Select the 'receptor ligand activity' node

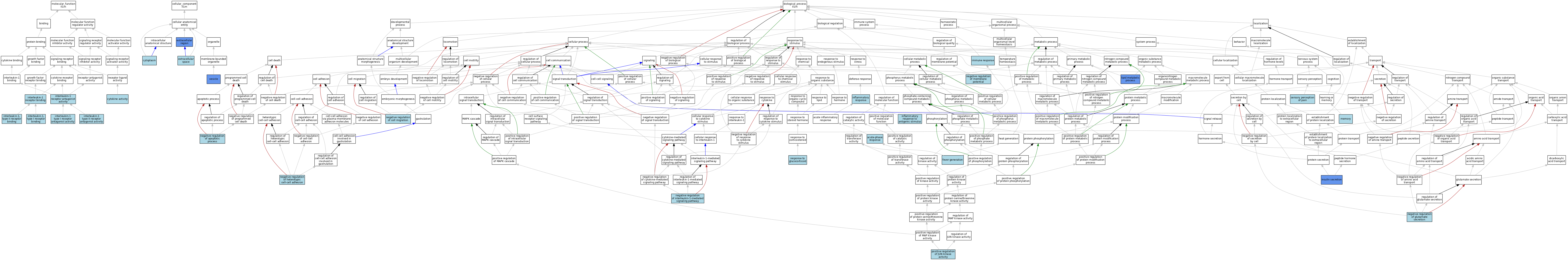(117, 79)
